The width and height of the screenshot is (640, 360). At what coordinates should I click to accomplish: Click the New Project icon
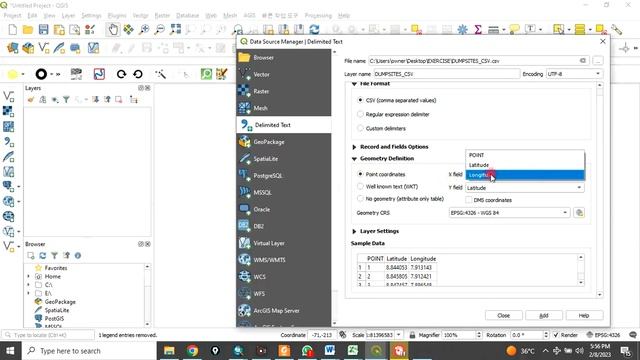pos(13,29)
